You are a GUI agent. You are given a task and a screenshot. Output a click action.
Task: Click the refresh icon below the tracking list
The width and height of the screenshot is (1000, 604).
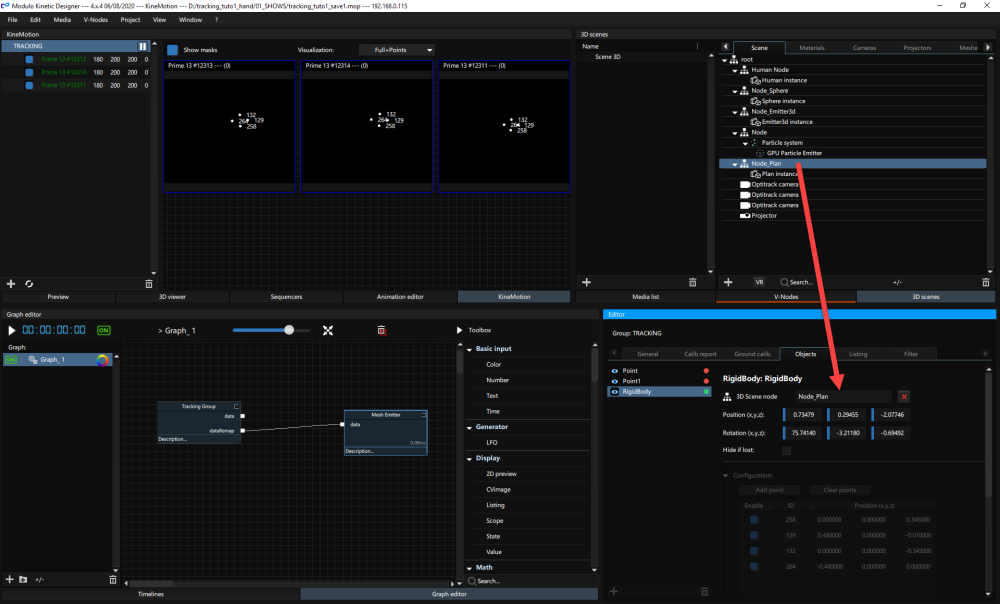29,284
